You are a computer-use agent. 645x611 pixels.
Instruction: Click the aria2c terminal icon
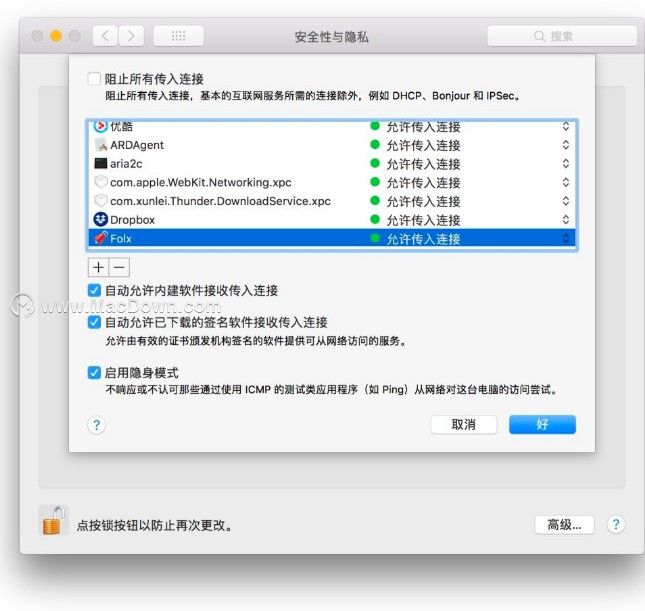coord(100,163)
